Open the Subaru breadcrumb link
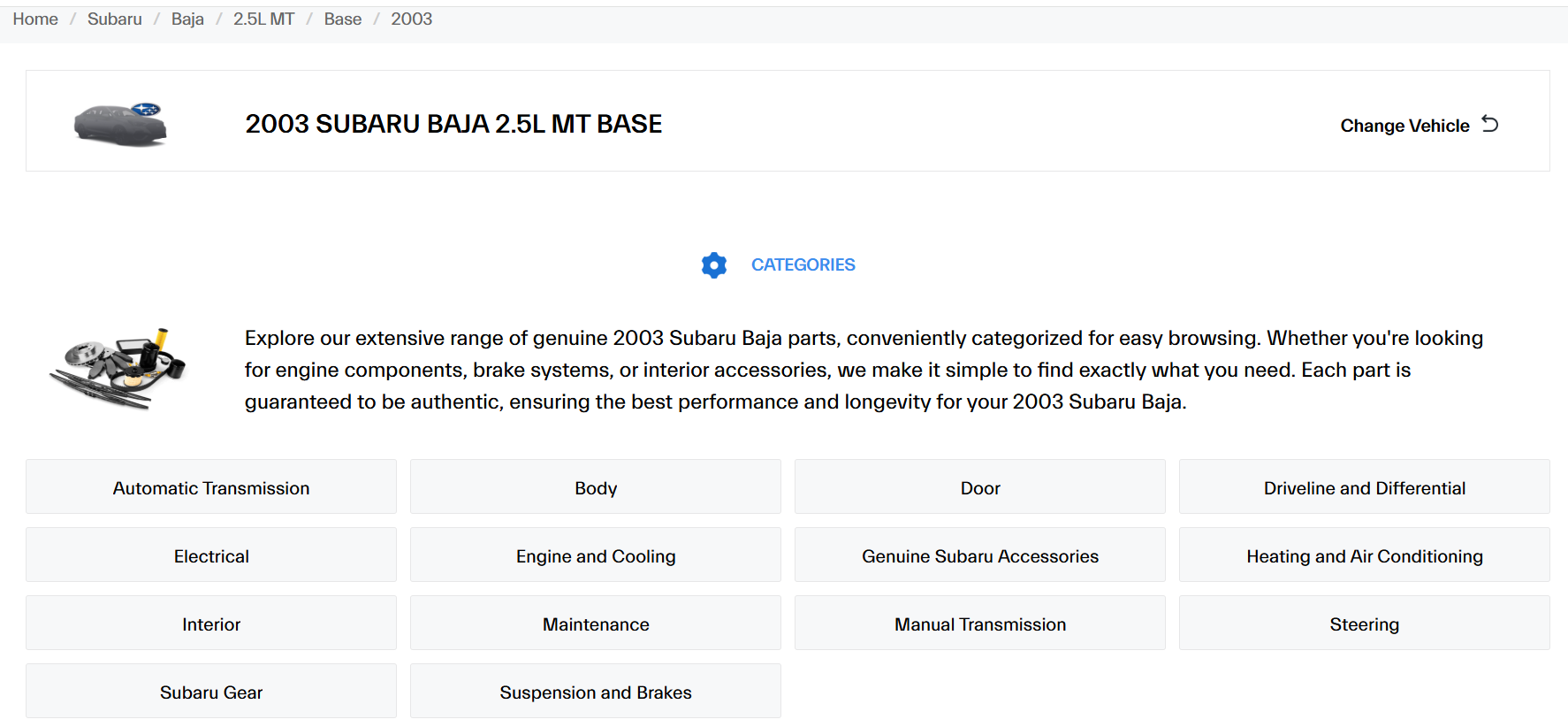This screenshot has height=727, width=1568. [x=114, y=19]
